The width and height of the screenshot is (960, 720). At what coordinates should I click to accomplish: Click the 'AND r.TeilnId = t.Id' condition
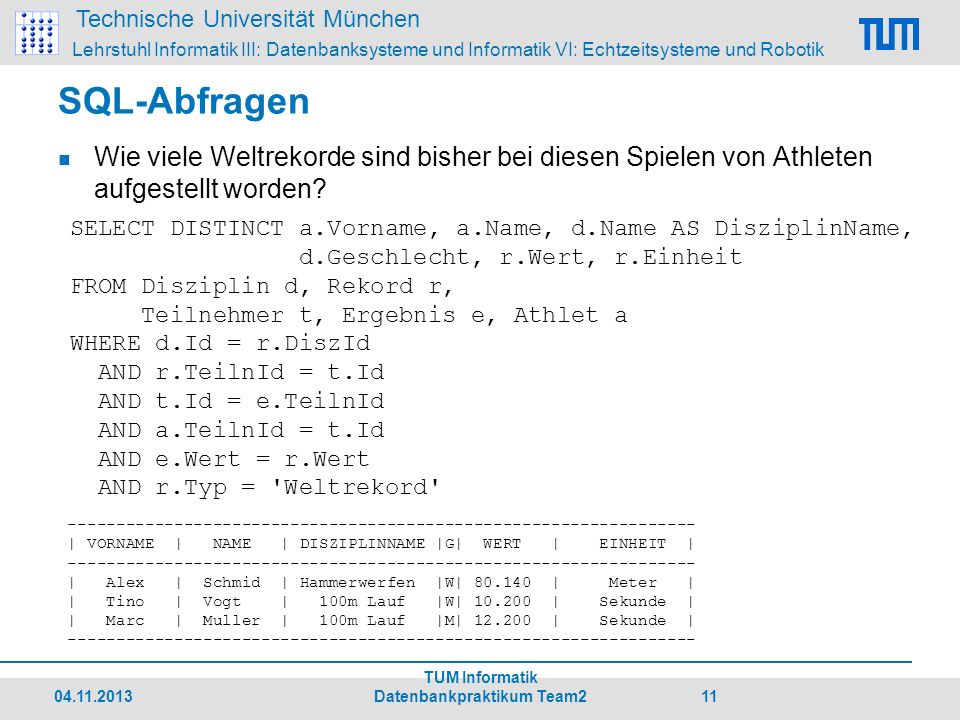pos(241,372)
